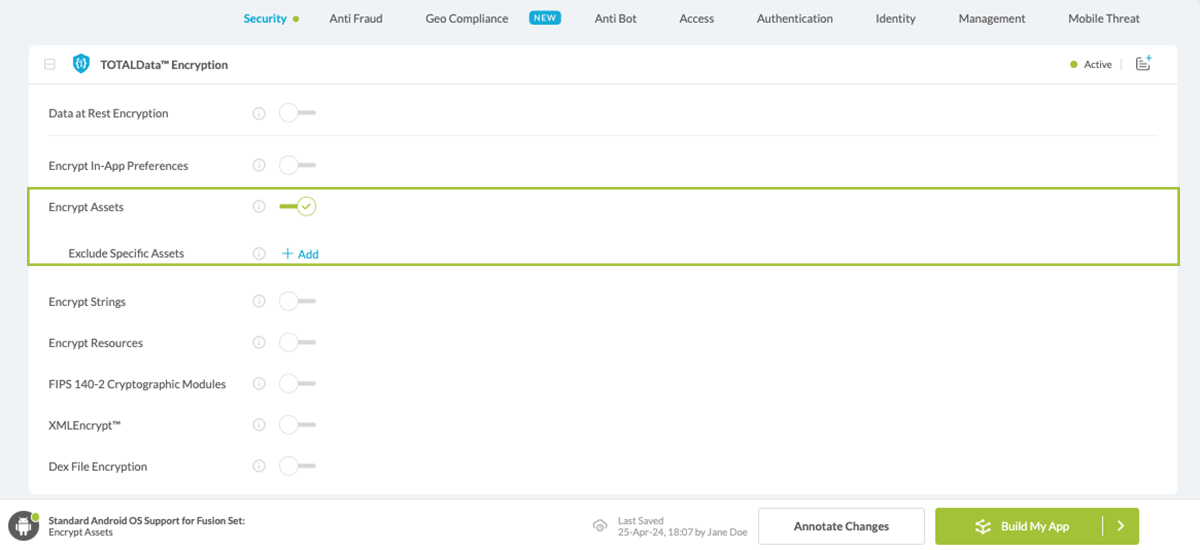Open the notes icon beside Active status
1200x550 pixels.
coord(1144,64)
